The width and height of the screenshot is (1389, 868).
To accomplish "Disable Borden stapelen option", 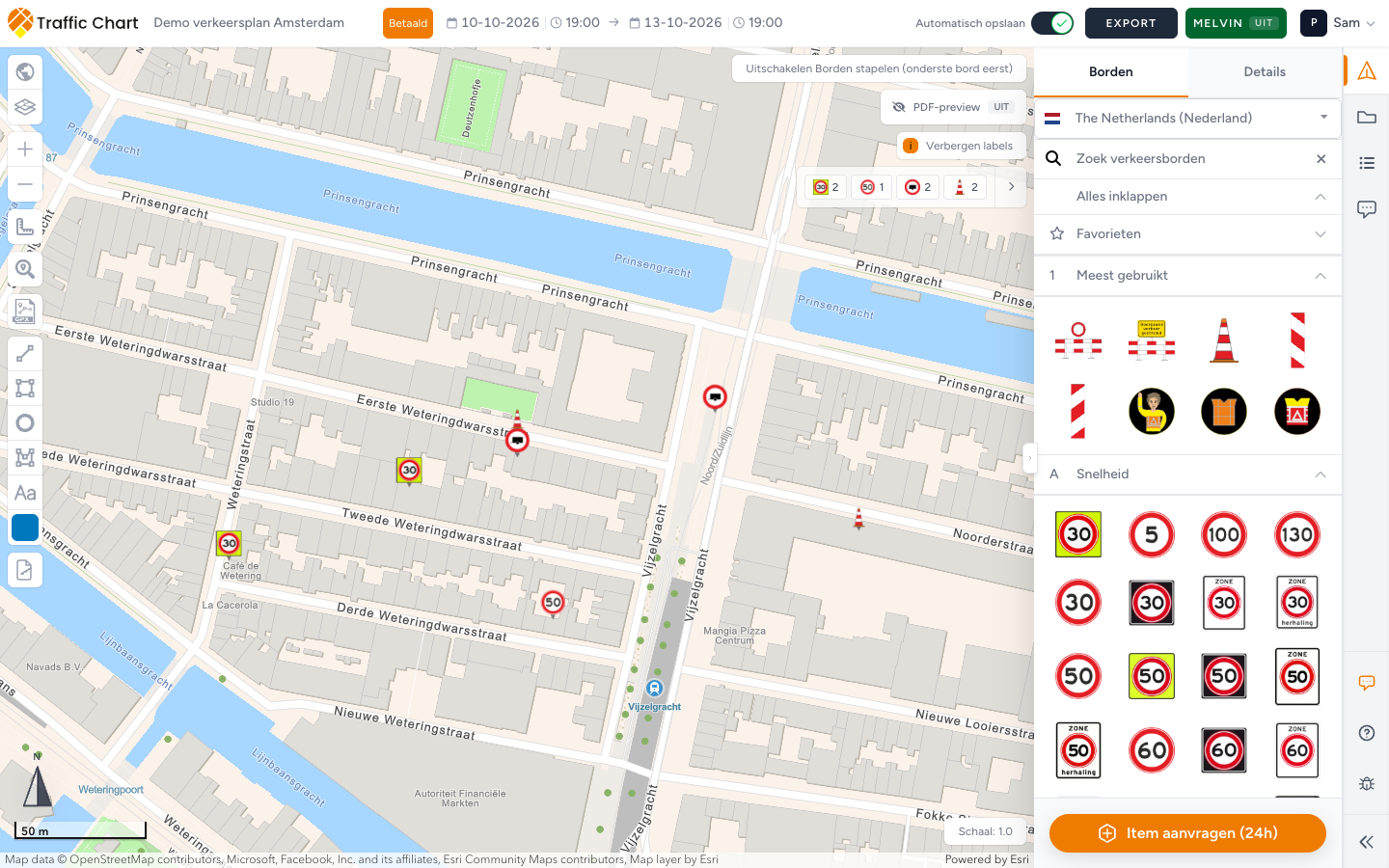I will point(879,68).
